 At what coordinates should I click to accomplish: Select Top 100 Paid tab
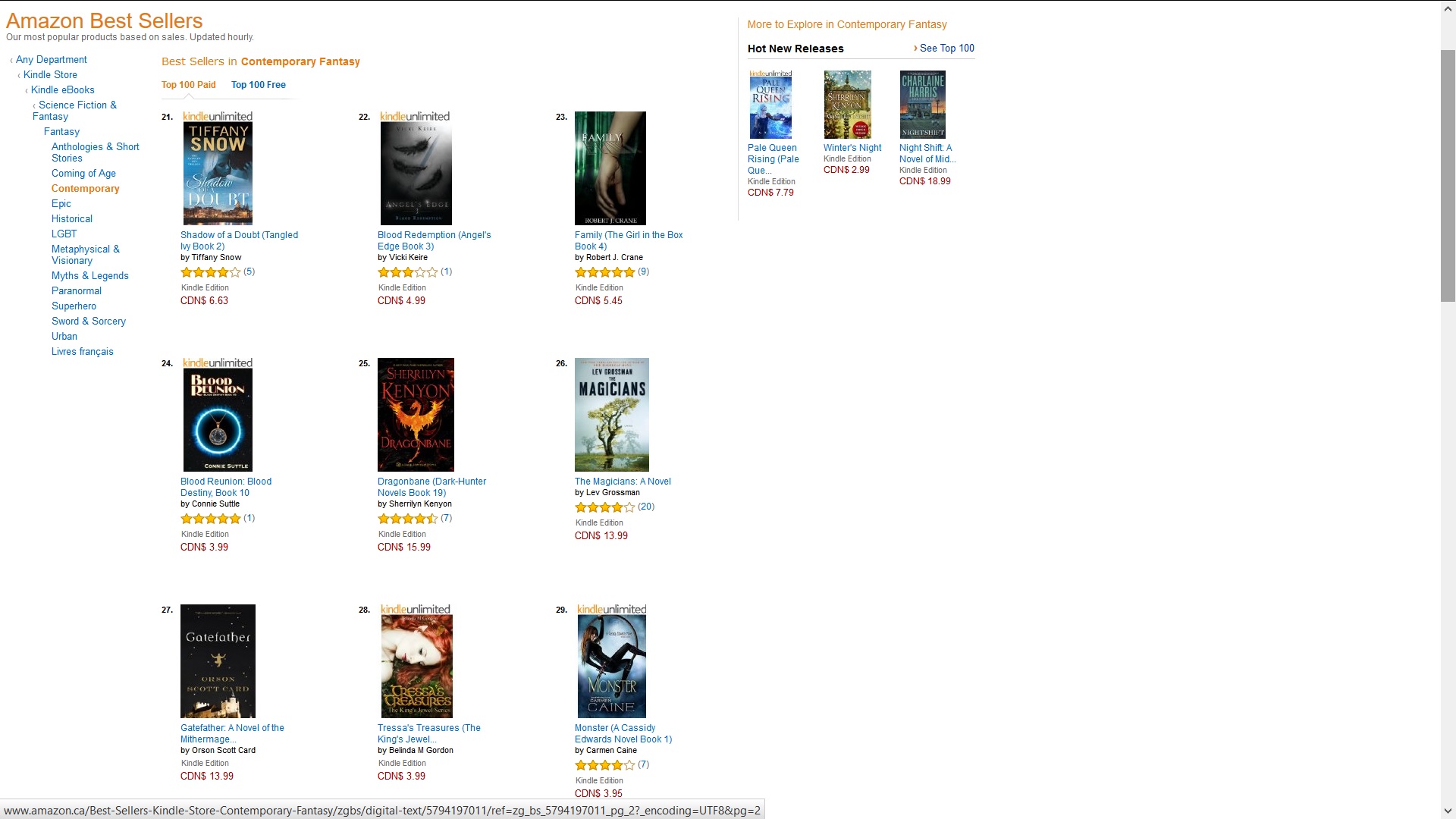coord(189,85)
